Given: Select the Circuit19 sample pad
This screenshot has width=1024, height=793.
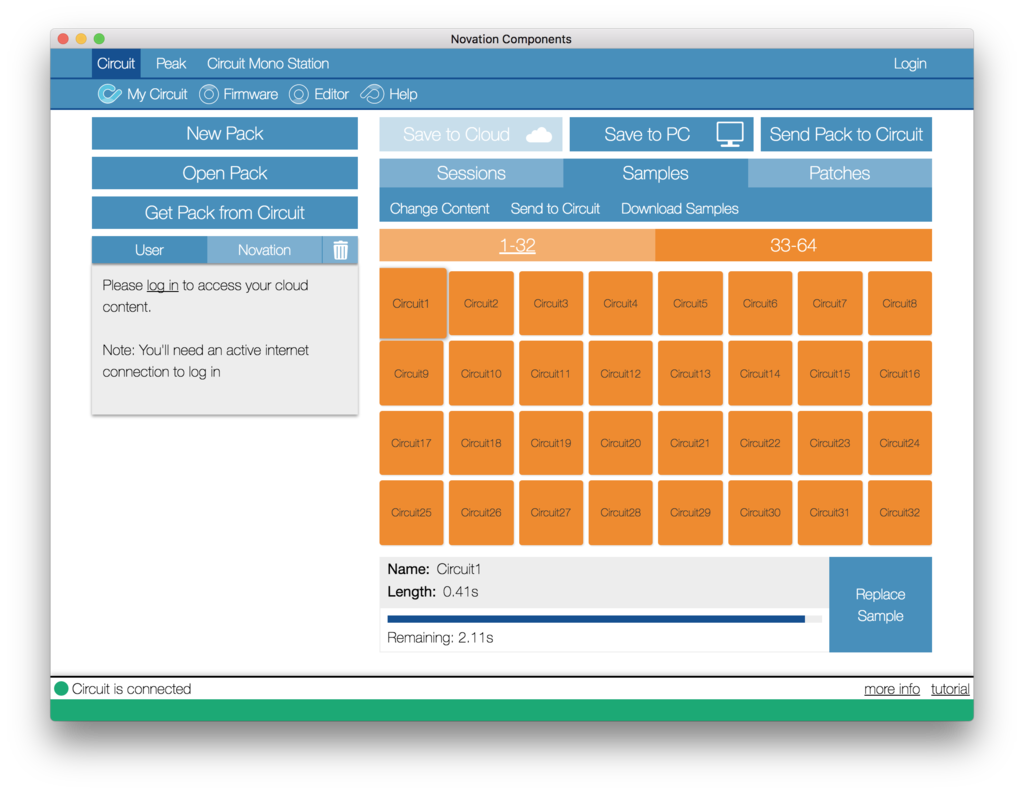Looking at the screenshot, I should pos(551,443).
